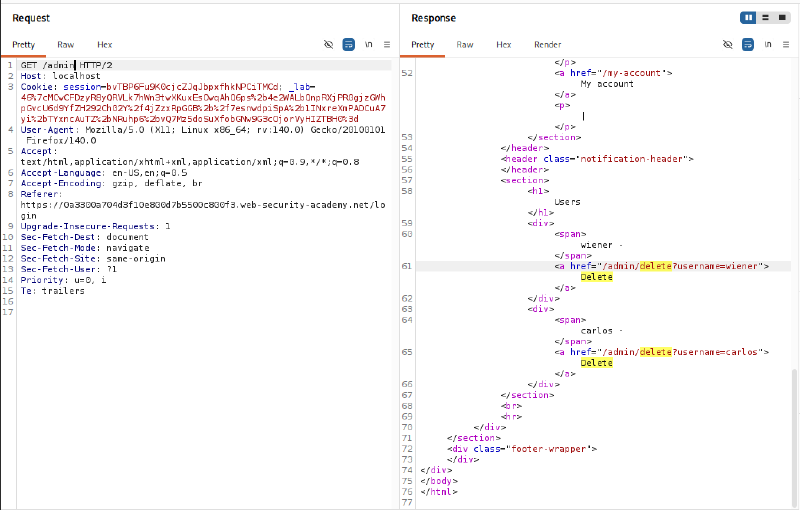
Task: Click the Response panel title
Action: click(434, 18)
